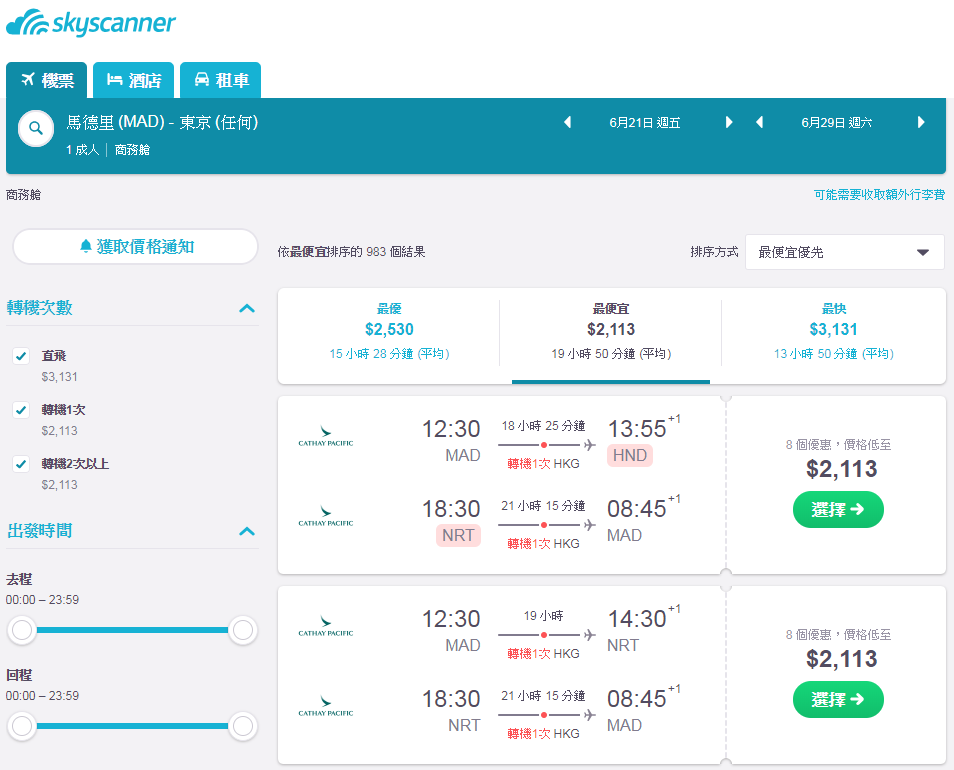Open the search magnifier icon
Viewport: 954px width, 770px height.
[x=36, y=128]
